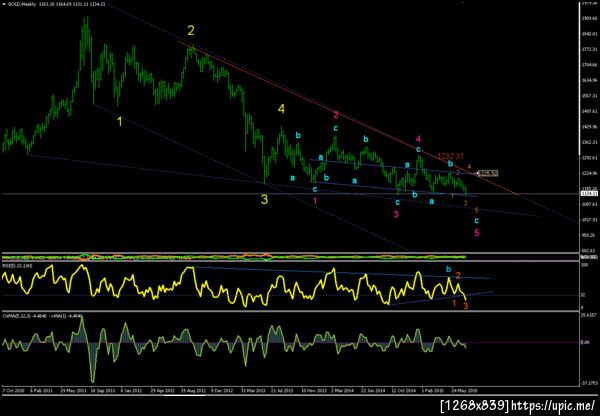
Task: Click the 7 Oct 2010 date label
Action: 12,391
